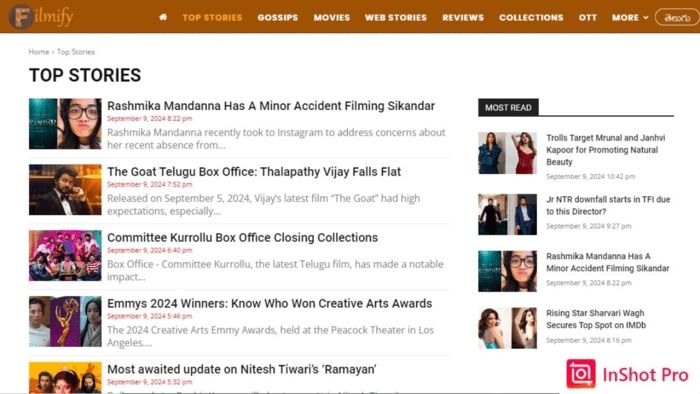
Task: Open the Web Stories menu item
Action: [x=396, y=17]
